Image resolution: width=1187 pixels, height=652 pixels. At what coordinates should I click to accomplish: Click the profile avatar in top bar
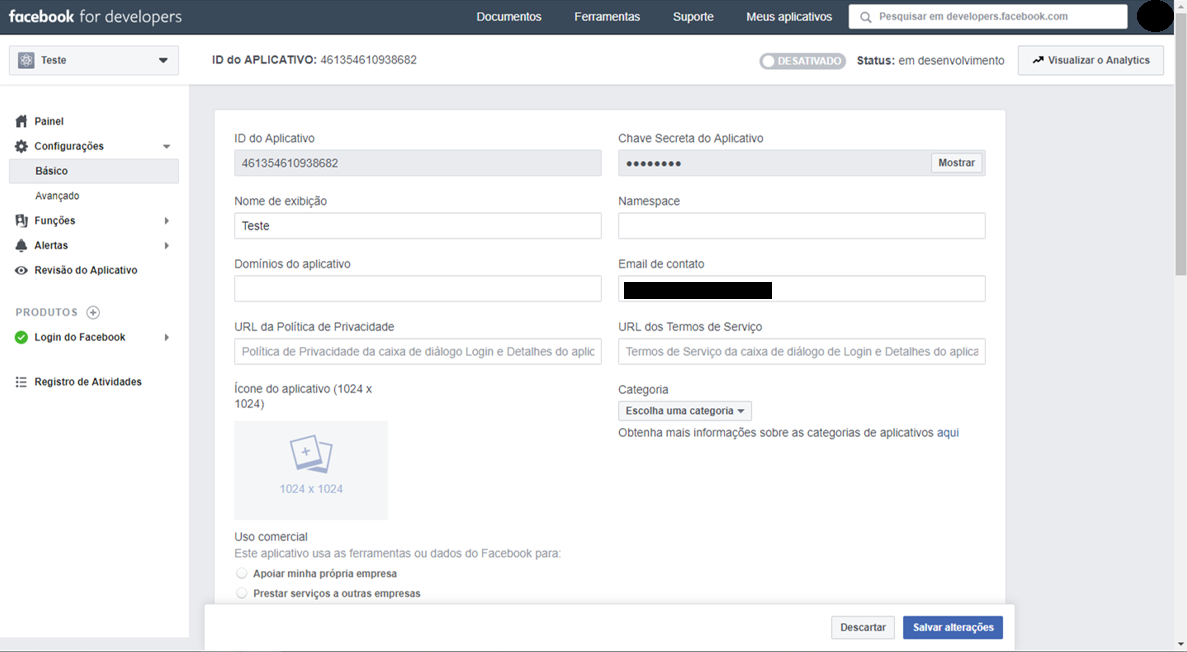[1155, 16]
